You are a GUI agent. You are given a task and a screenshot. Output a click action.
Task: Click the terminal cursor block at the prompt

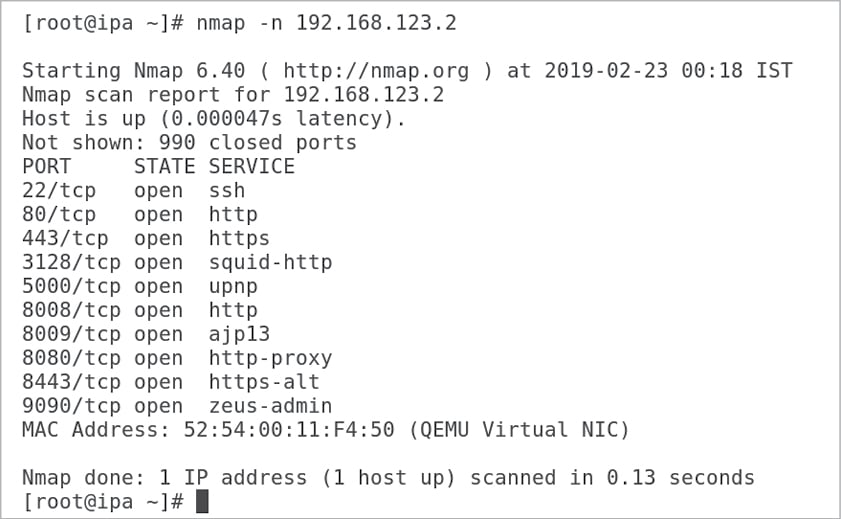(202, 501)
